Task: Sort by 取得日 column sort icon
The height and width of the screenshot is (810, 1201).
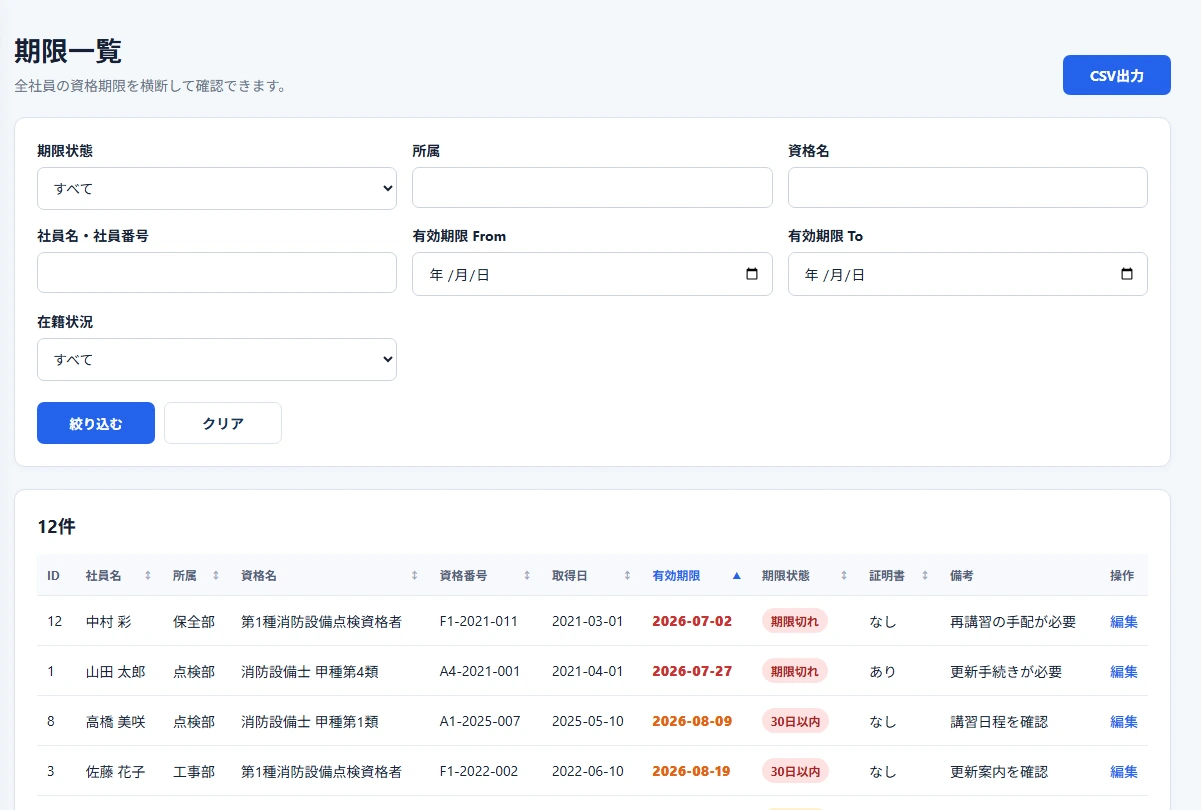Action: point(628,576)
